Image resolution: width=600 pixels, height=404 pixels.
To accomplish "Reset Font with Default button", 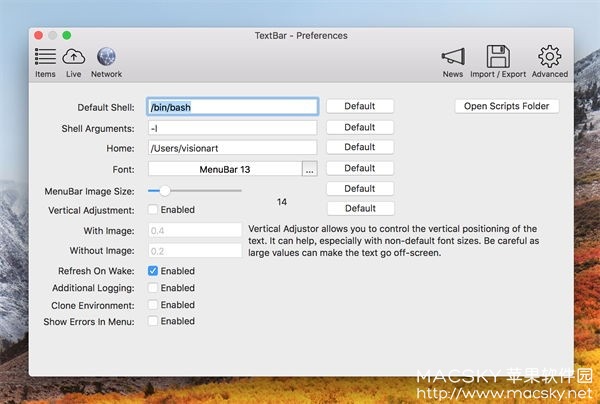I will pyautogui.click(x=360, y=168).
